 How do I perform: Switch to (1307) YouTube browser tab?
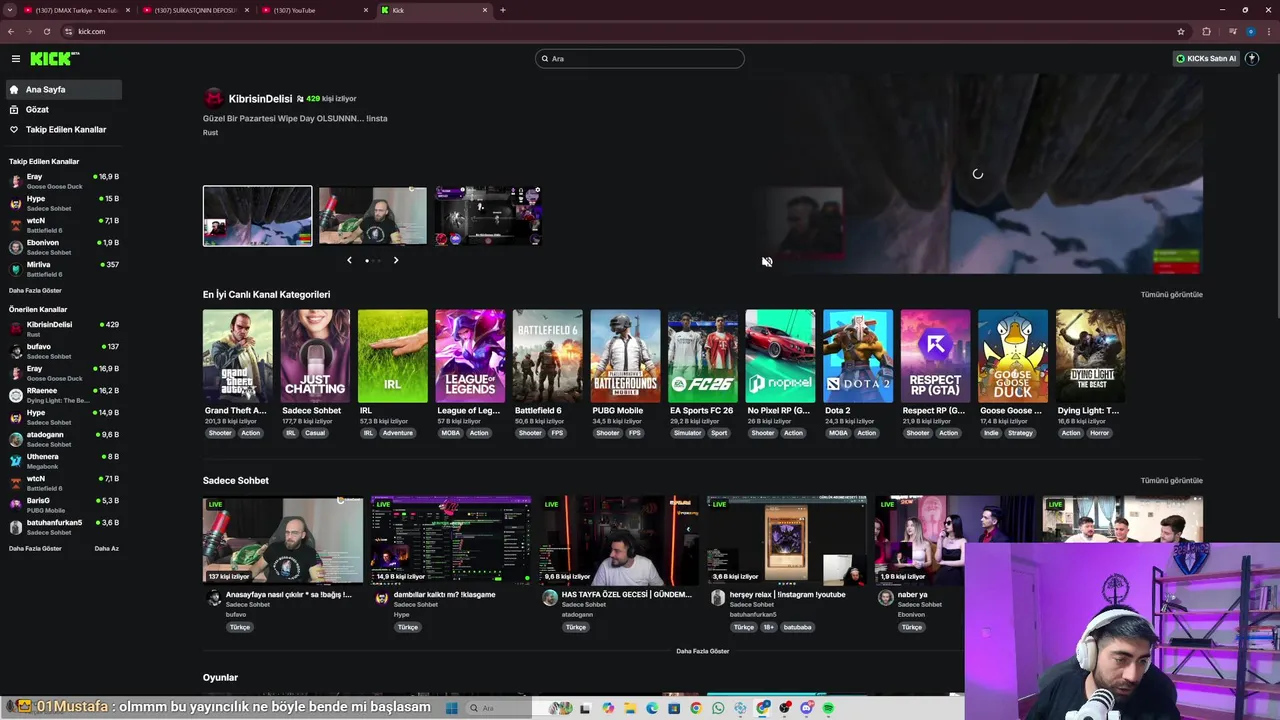tap(316, 10)
